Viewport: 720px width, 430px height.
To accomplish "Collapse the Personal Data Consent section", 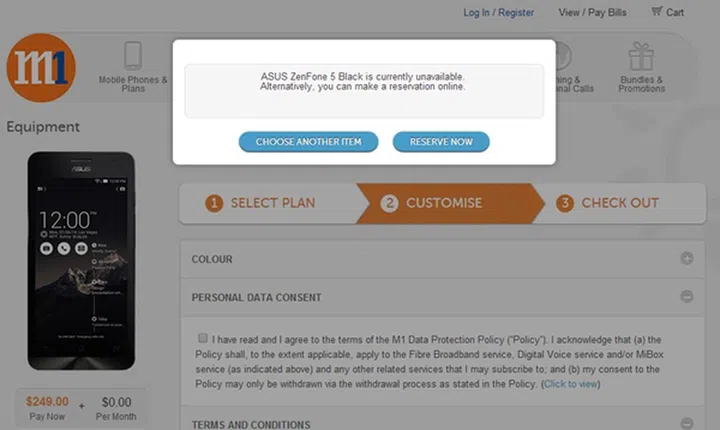I will coord(687,297).
